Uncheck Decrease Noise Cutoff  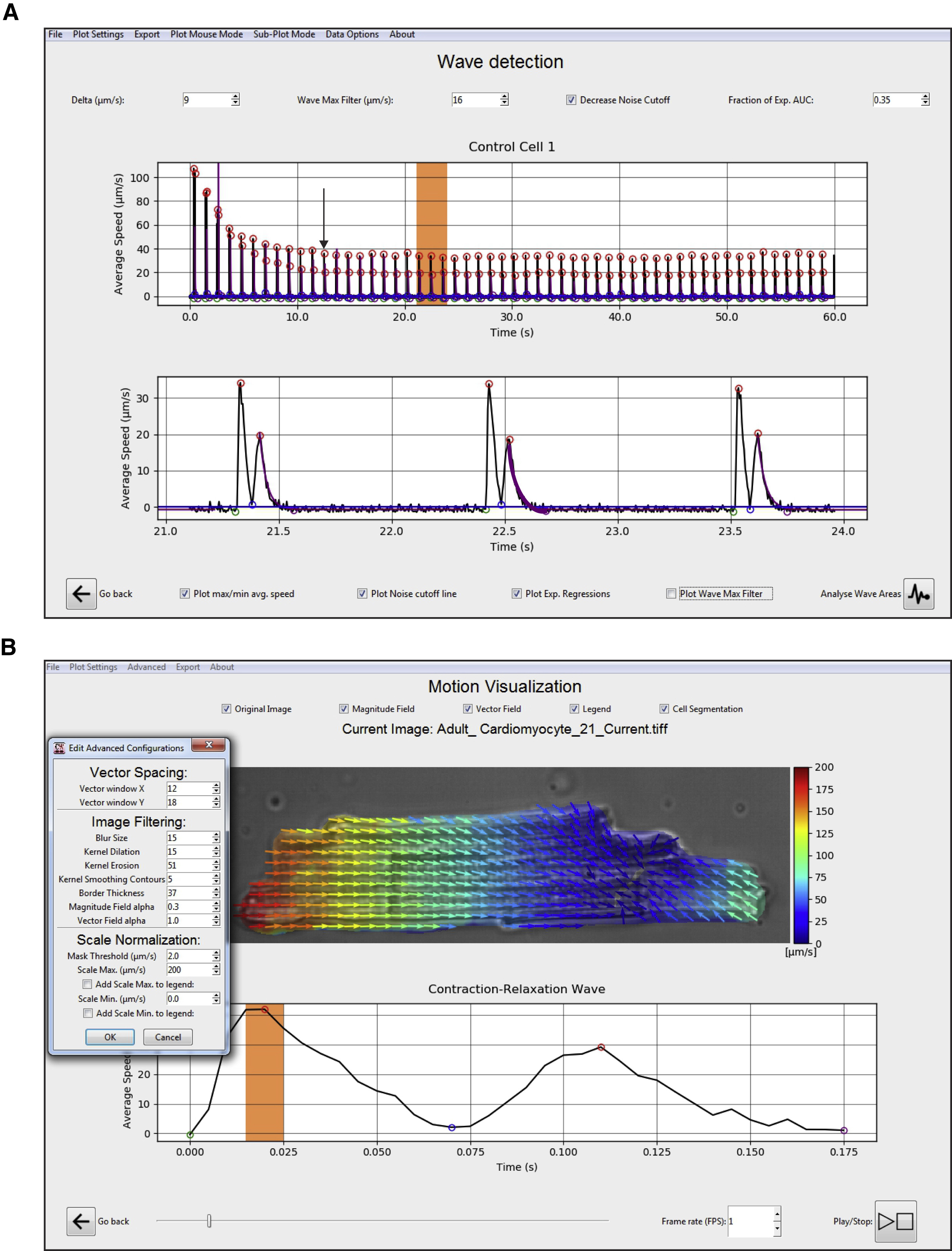coord(571,100)
